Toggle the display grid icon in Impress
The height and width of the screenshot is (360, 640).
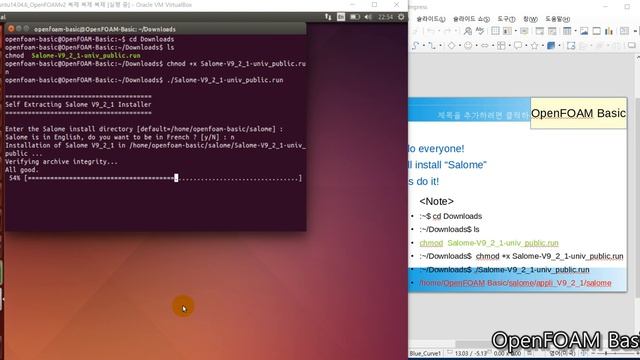pyautogui.click(x=495, y=31)
